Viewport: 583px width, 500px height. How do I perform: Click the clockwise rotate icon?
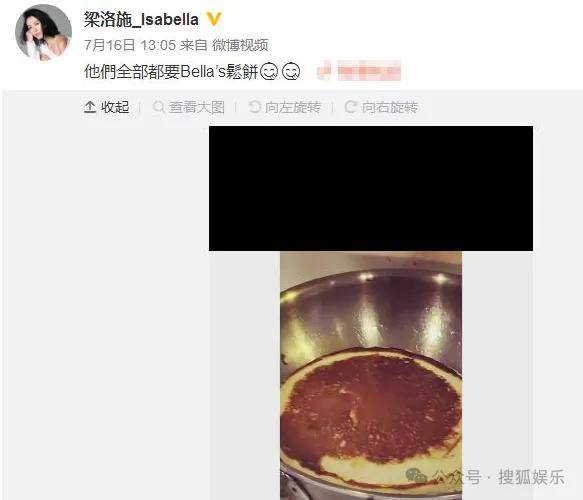click(x=351, y=107)
